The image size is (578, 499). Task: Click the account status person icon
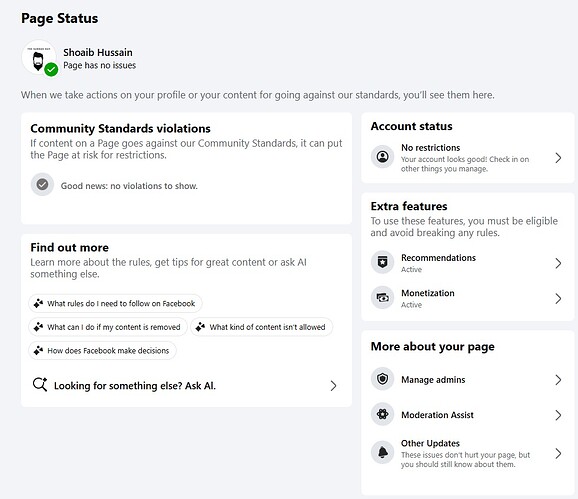382,157
